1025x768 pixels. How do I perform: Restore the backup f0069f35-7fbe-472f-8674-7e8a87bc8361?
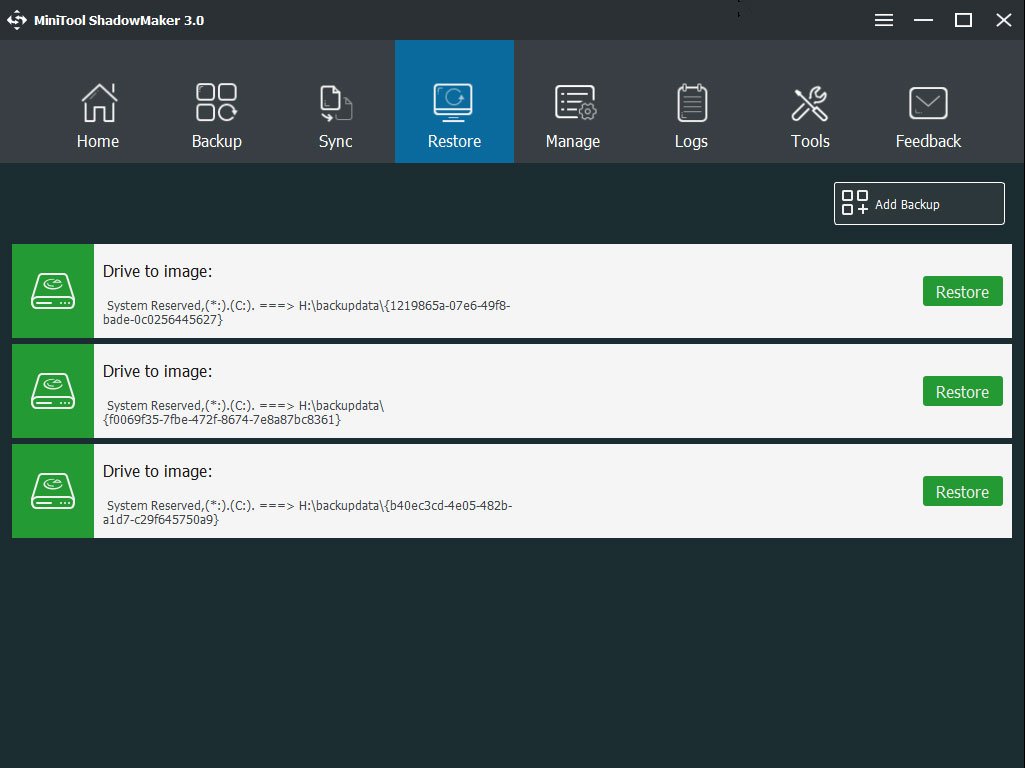pos(962,392)
